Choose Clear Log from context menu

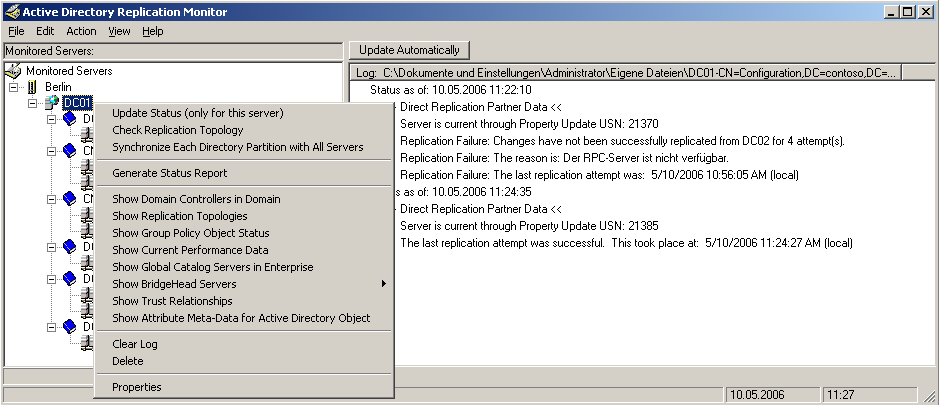(x=134, y=344)
